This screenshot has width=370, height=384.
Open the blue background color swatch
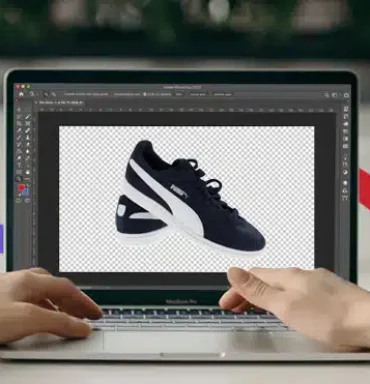26,192
